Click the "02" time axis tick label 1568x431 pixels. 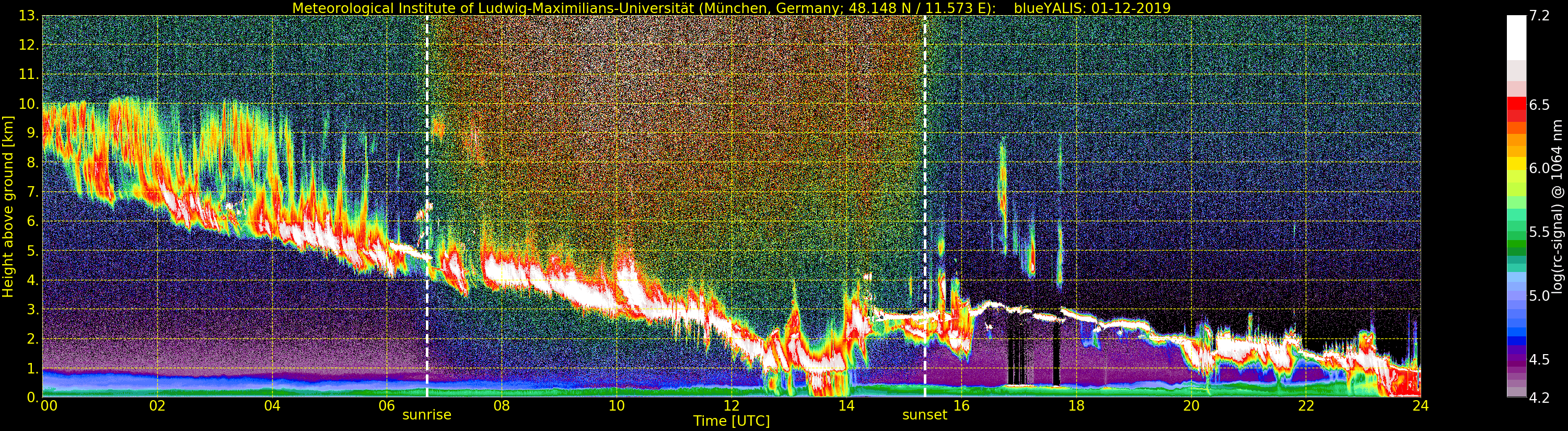click(x=158, y=405)
